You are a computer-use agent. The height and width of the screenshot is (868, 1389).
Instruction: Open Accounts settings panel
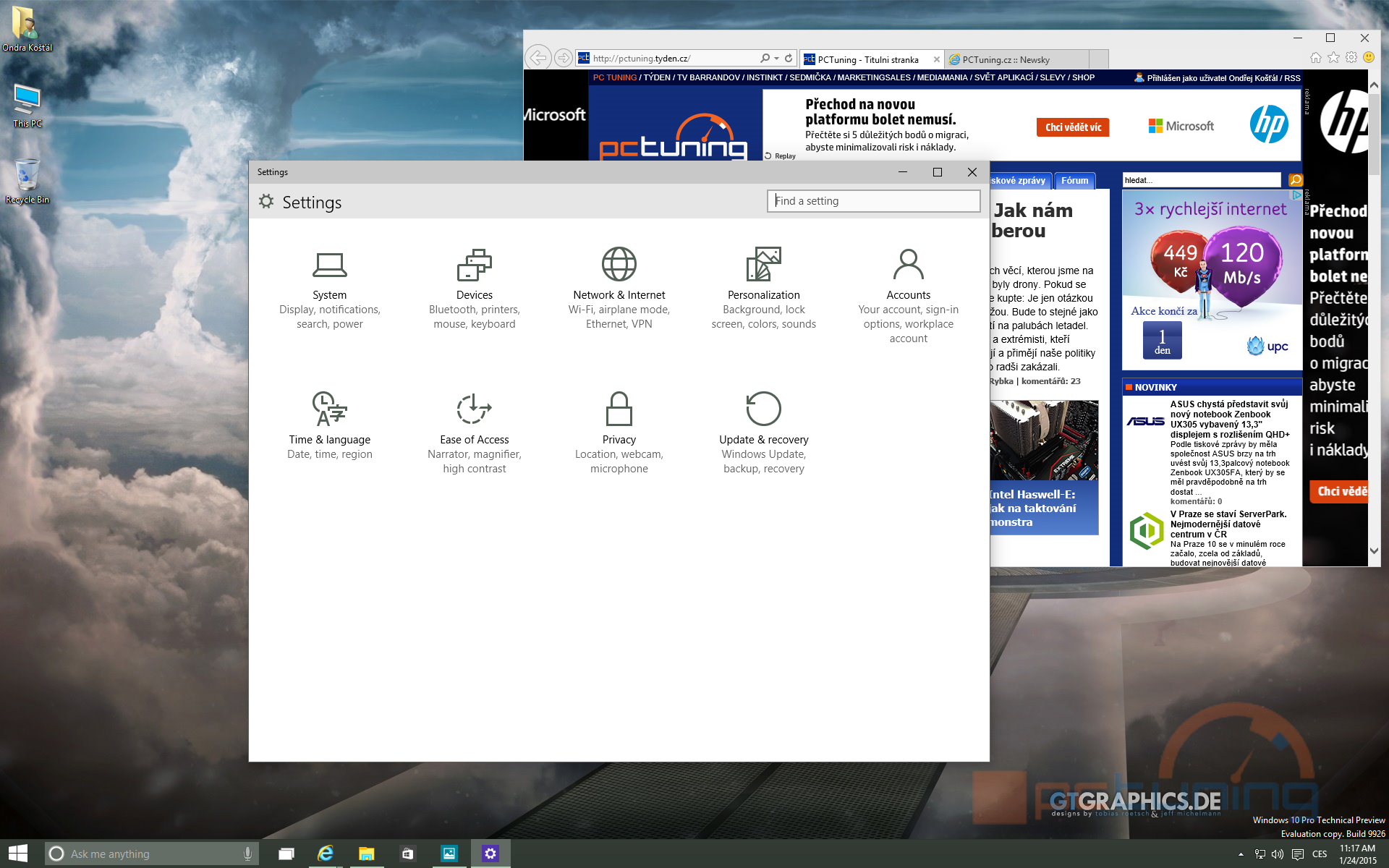[x=908, y=294]
